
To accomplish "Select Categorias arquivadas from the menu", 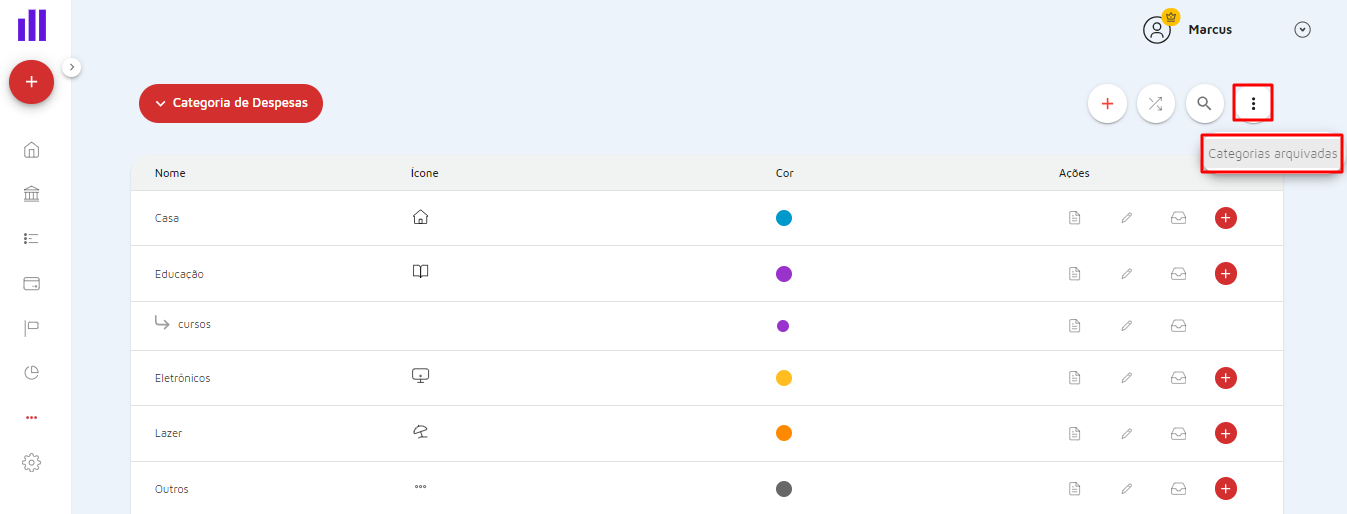I will tap(1272, 154).
